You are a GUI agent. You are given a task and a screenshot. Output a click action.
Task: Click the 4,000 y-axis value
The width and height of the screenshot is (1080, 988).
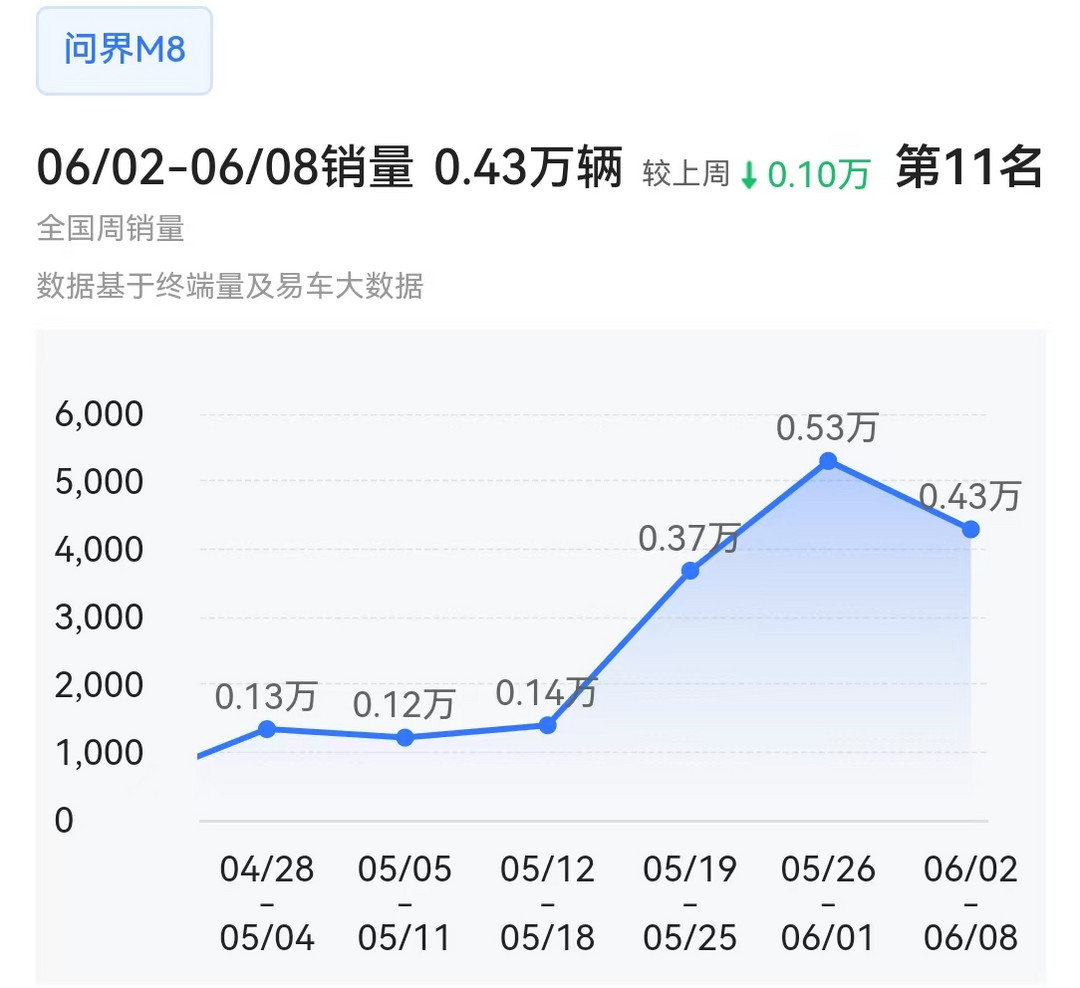pos(99,550)
